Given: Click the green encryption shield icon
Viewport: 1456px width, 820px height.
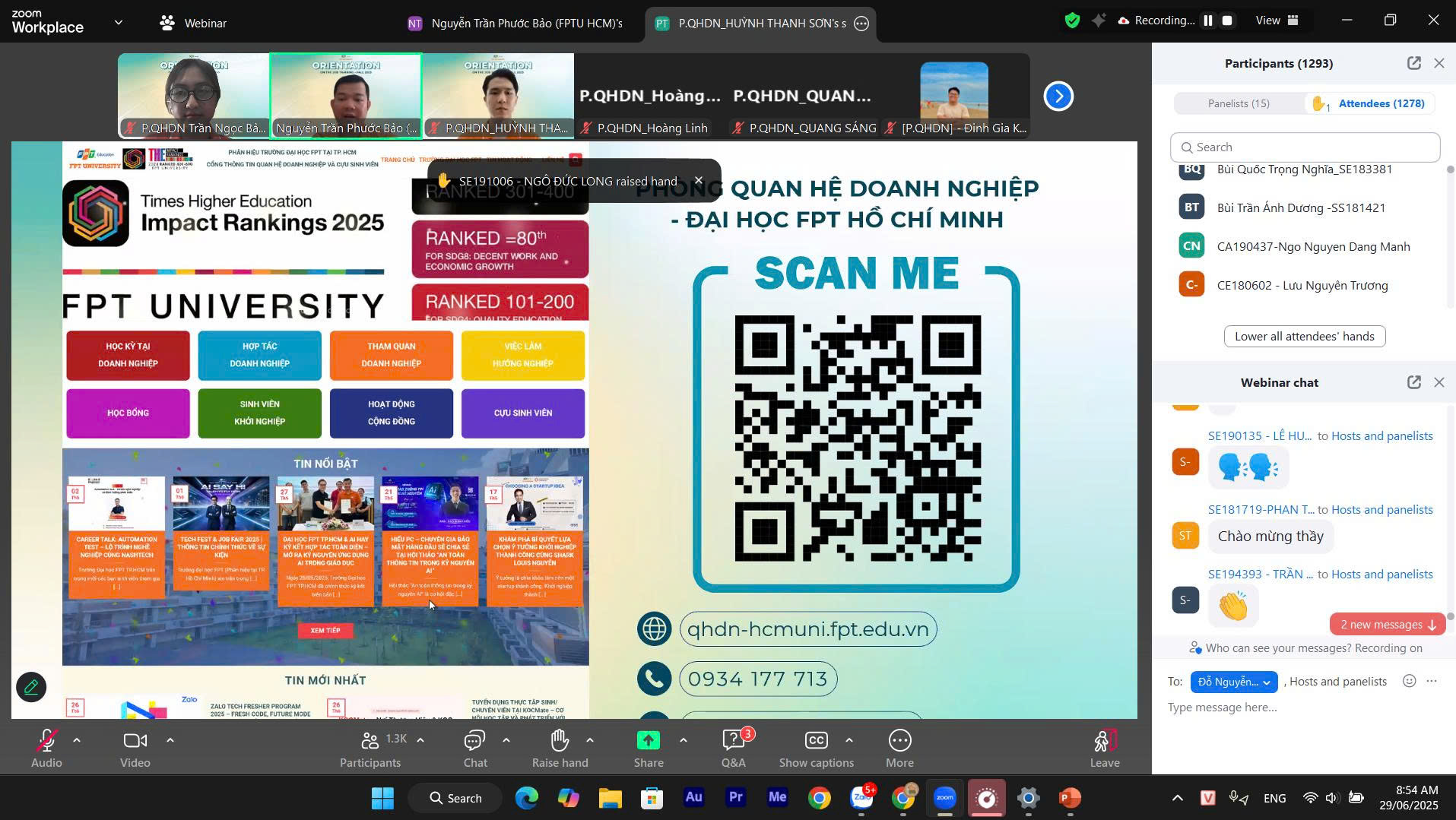Looking at the screenshot, I should click(1072, 21).
